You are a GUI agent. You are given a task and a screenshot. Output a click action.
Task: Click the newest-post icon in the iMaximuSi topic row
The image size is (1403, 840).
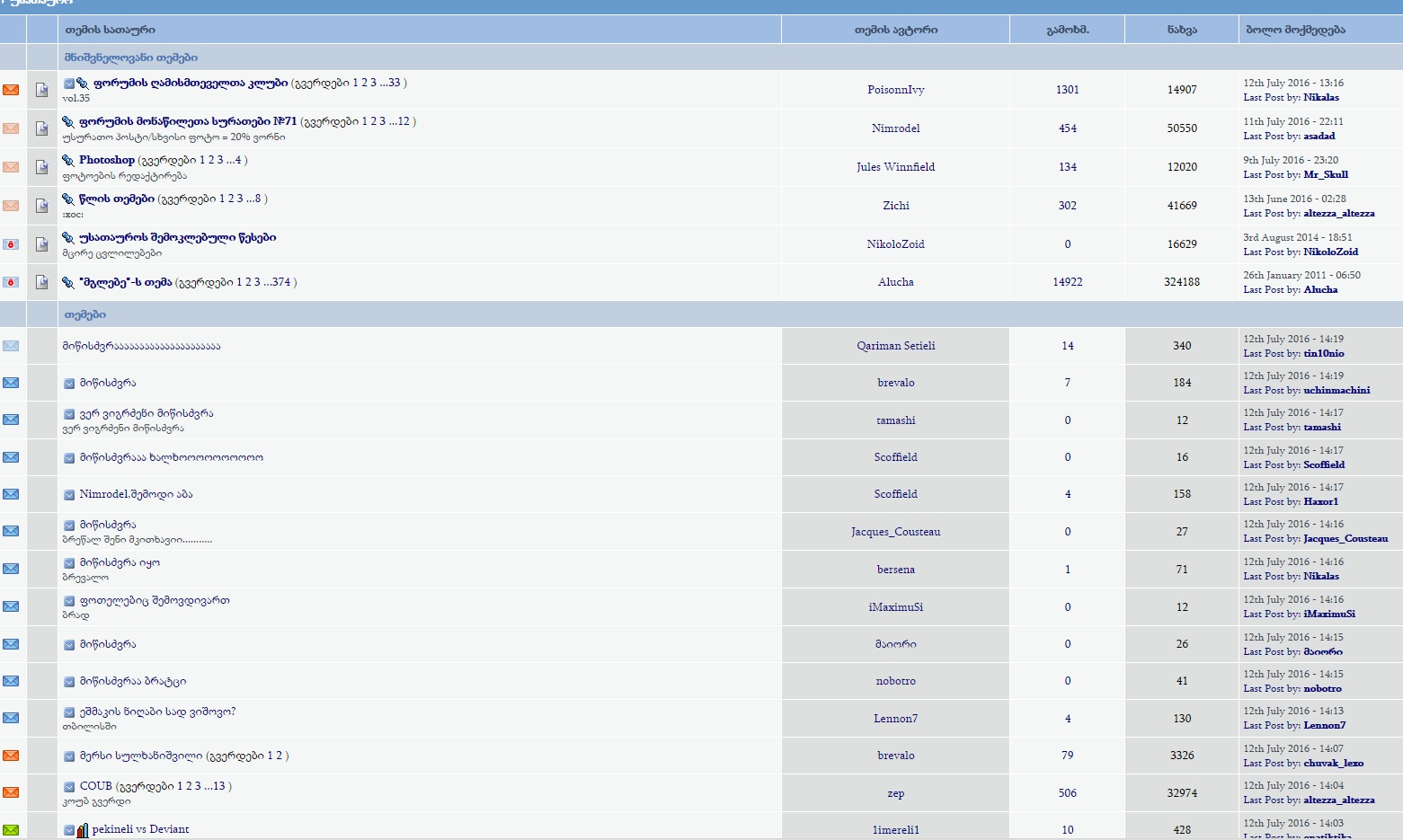tap(69, 601)
